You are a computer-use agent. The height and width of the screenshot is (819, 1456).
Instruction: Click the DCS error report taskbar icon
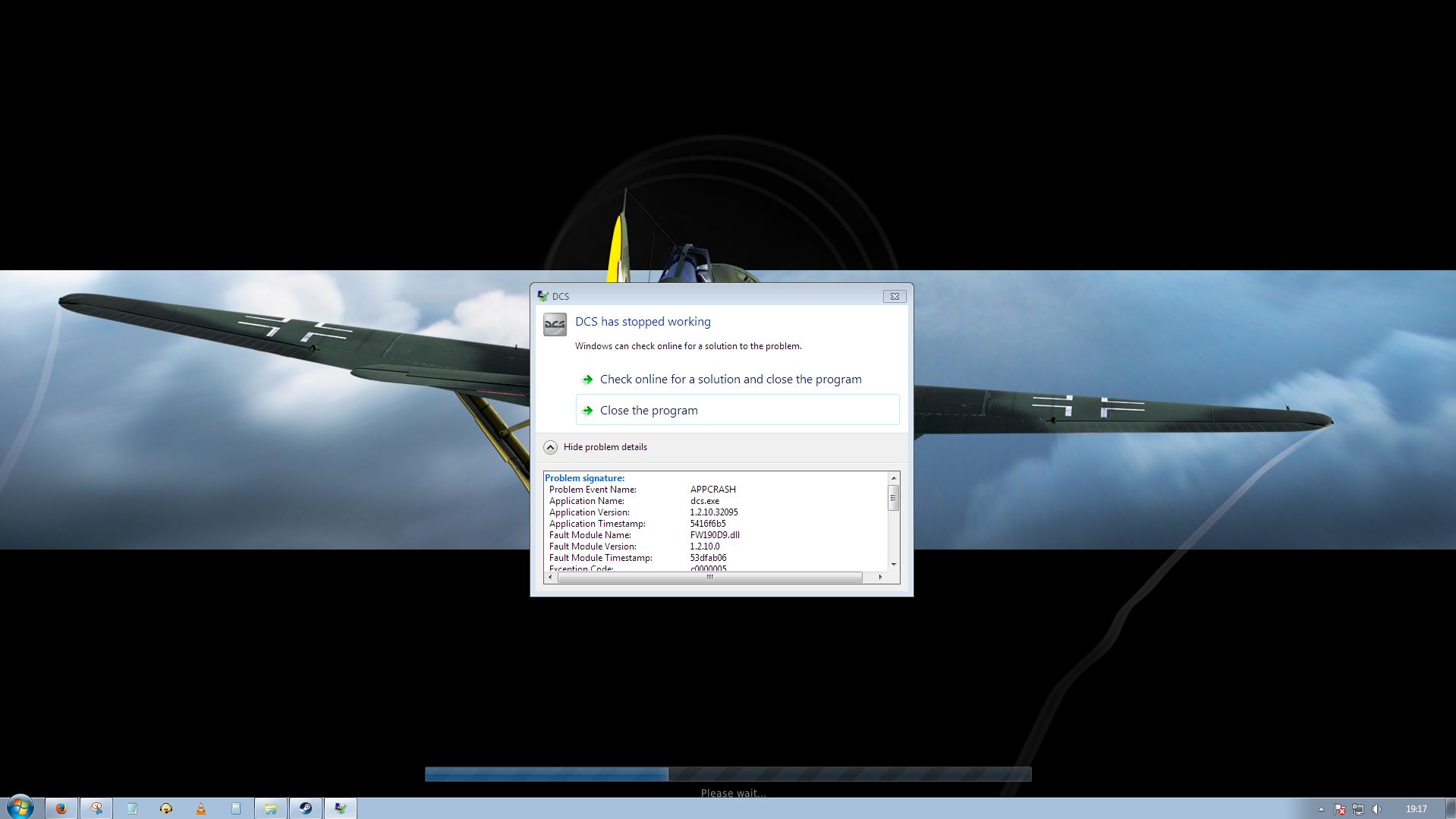(341, 808)
